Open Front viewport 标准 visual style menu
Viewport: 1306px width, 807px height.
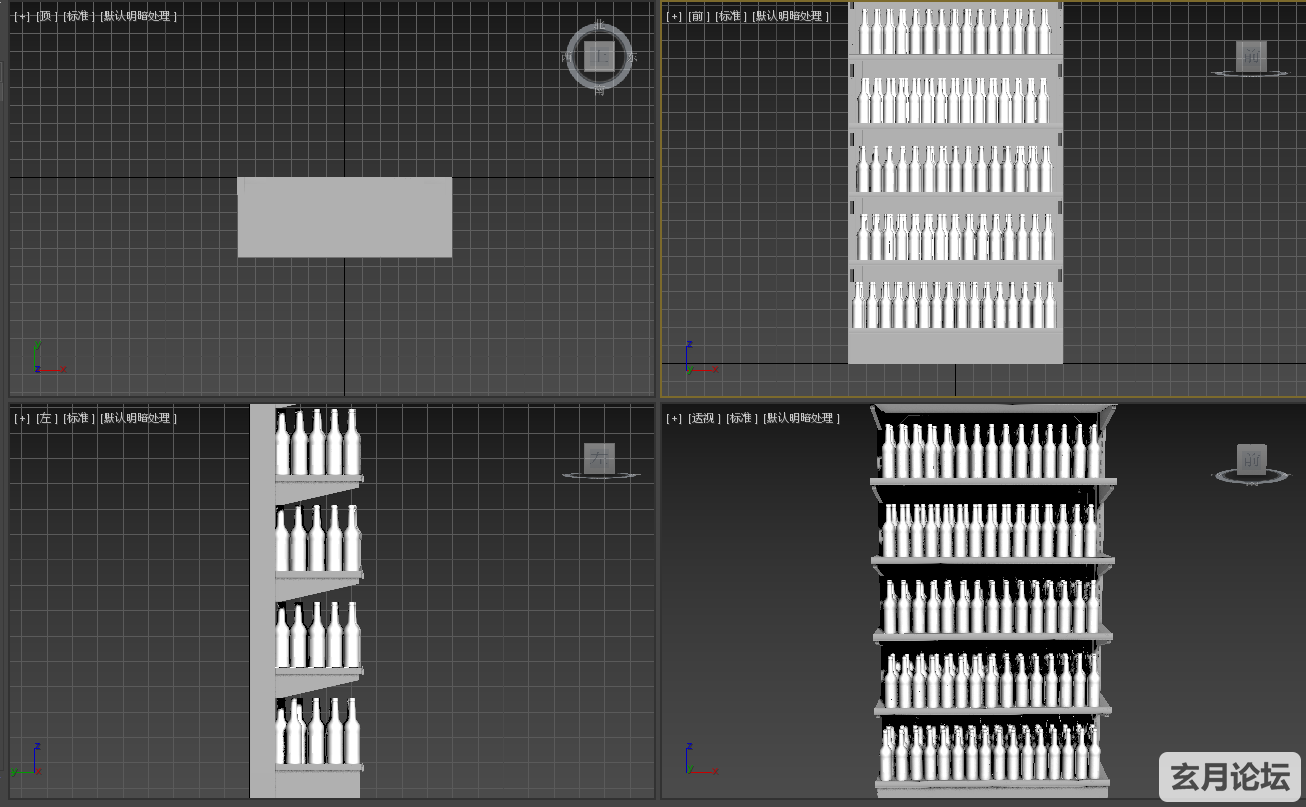point(730,16)
